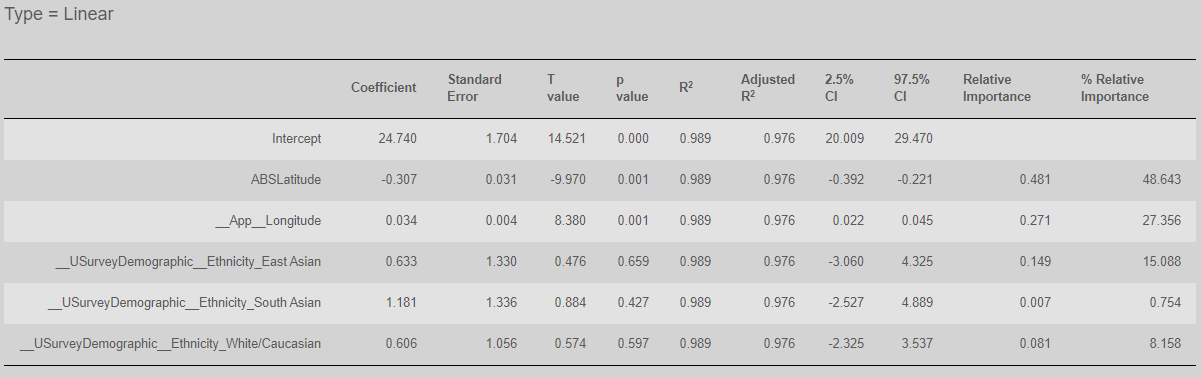Select the Ethnicity_South Asian row label
Image resolution: width=1202 pixels, height=378 pixels.
185,302
